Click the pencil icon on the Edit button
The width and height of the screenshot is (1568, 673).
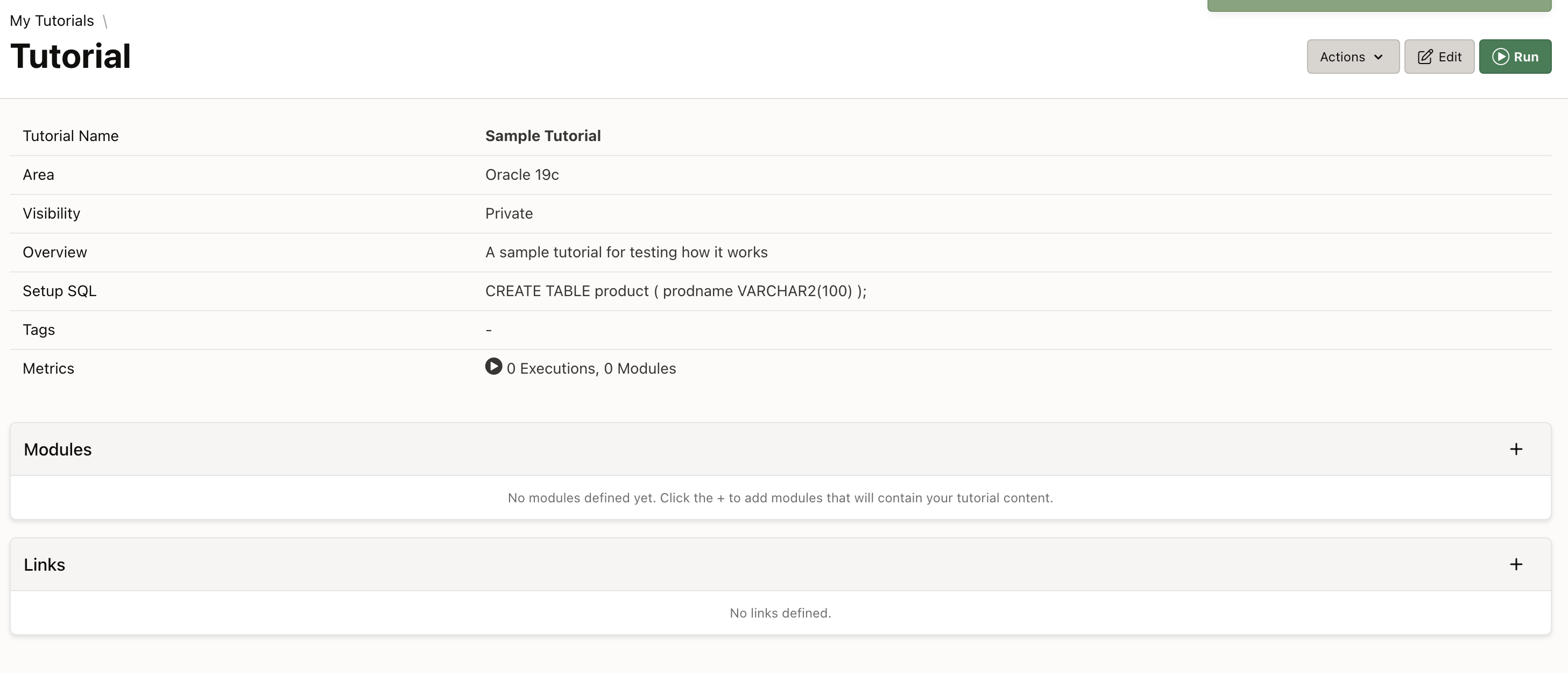pyautogui.click(x=1425, y=57)
